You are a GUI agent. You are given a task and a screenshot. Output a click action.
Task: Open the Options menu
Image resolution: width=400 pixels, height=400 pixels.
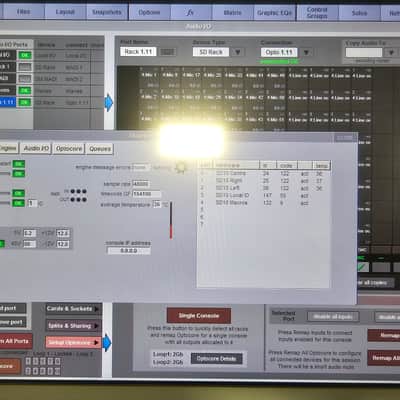[x=149, y=13]
